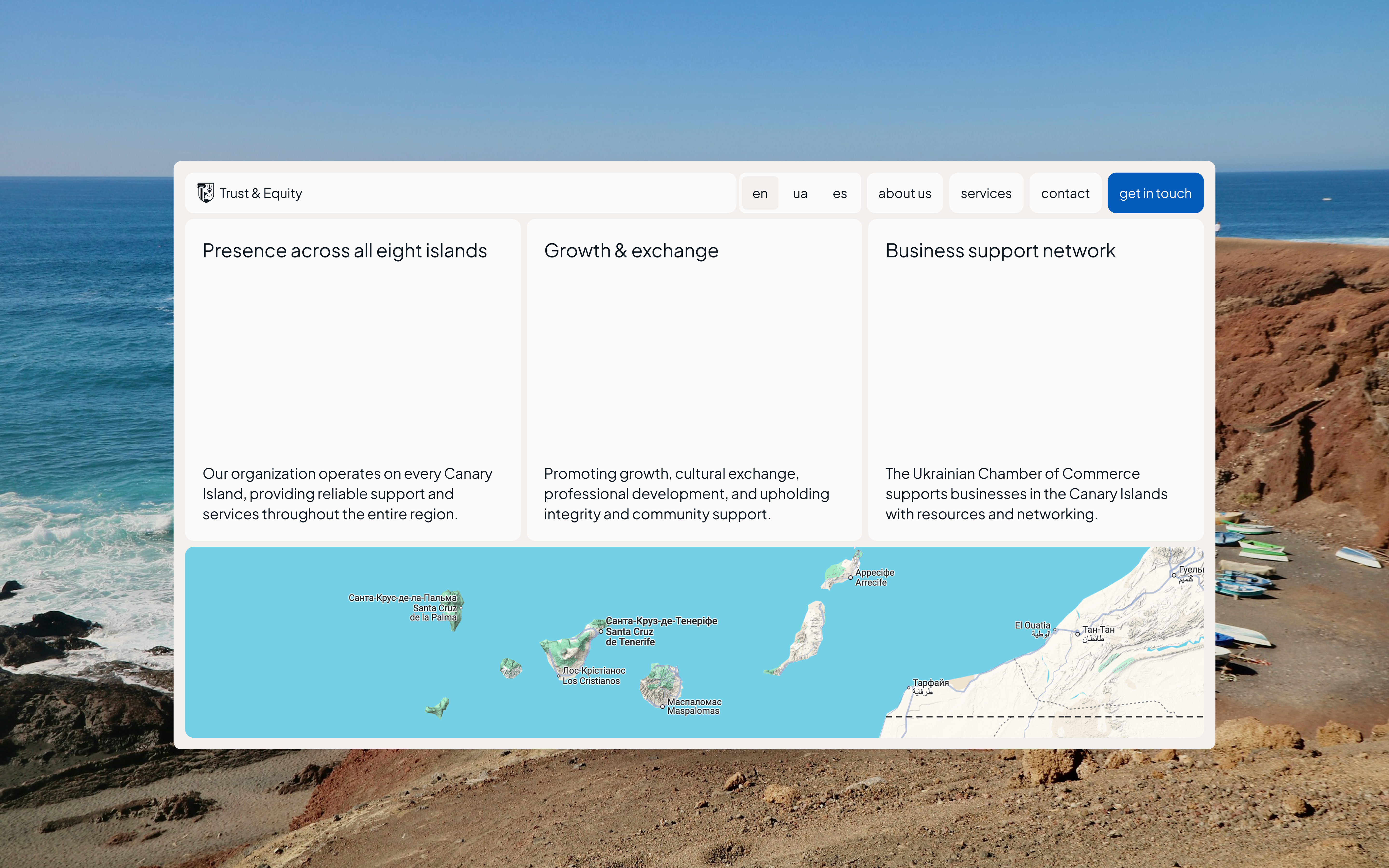Click the Santa Cruz de la Palma marker

coord(461,607)
